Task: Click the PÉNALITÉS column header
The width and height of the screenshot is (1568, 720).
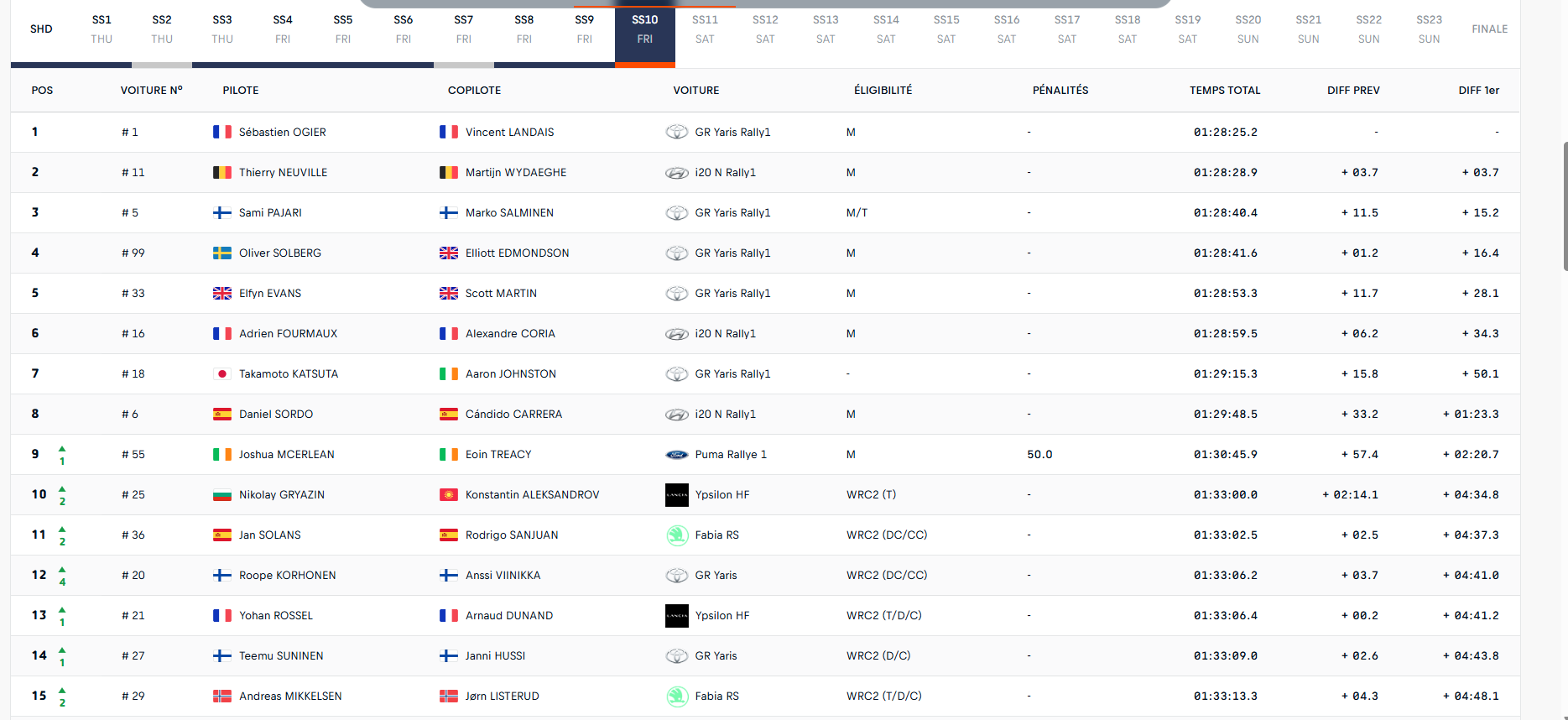Action: pyautogui.click(x=1060, y=91)
